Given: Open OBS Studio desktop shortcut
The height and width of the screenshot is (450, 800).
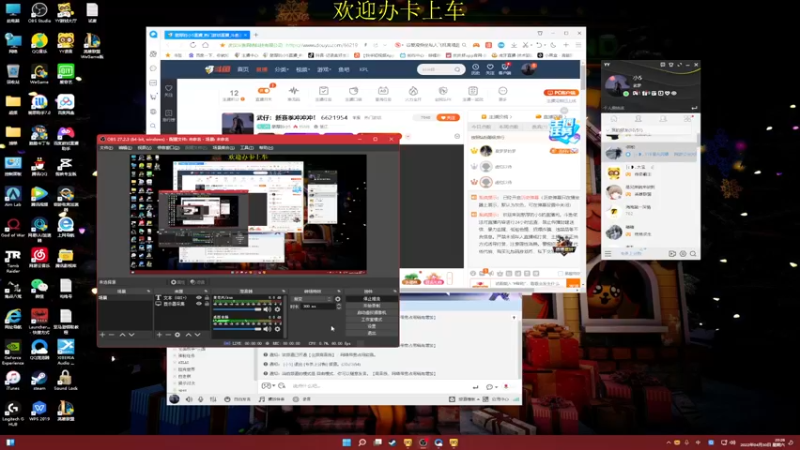Looking at the screenshot, I should 39,12.
